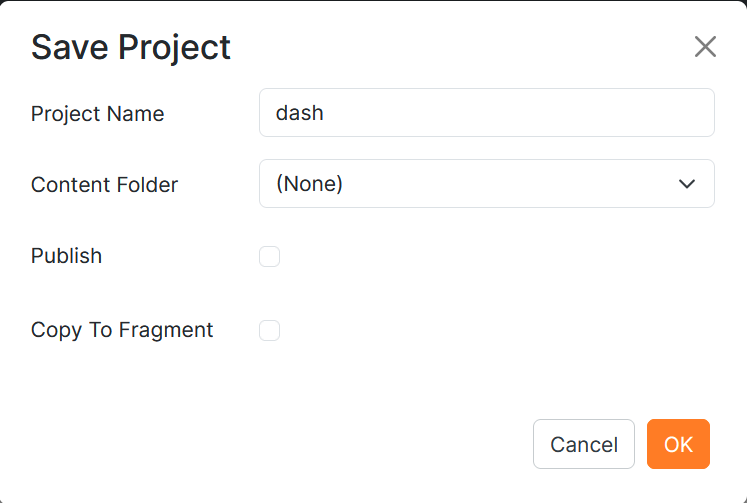The image size is (747, 503).
Task: Click the Content Folder label
Action: point(104,185)
